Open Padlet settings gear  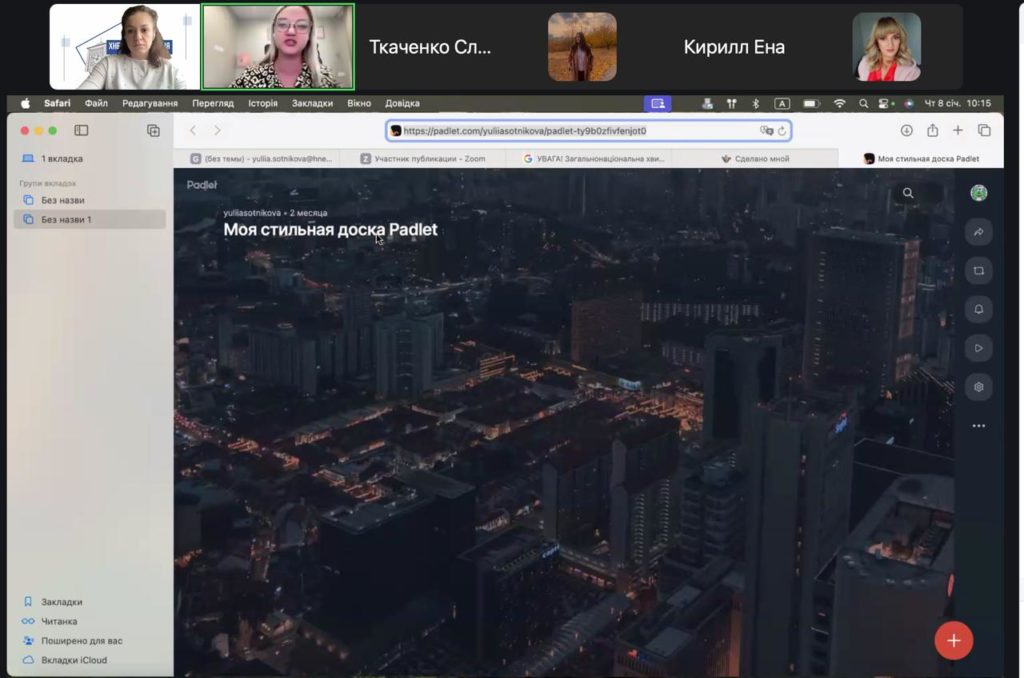pyautogui.click(x=978, y=387)
